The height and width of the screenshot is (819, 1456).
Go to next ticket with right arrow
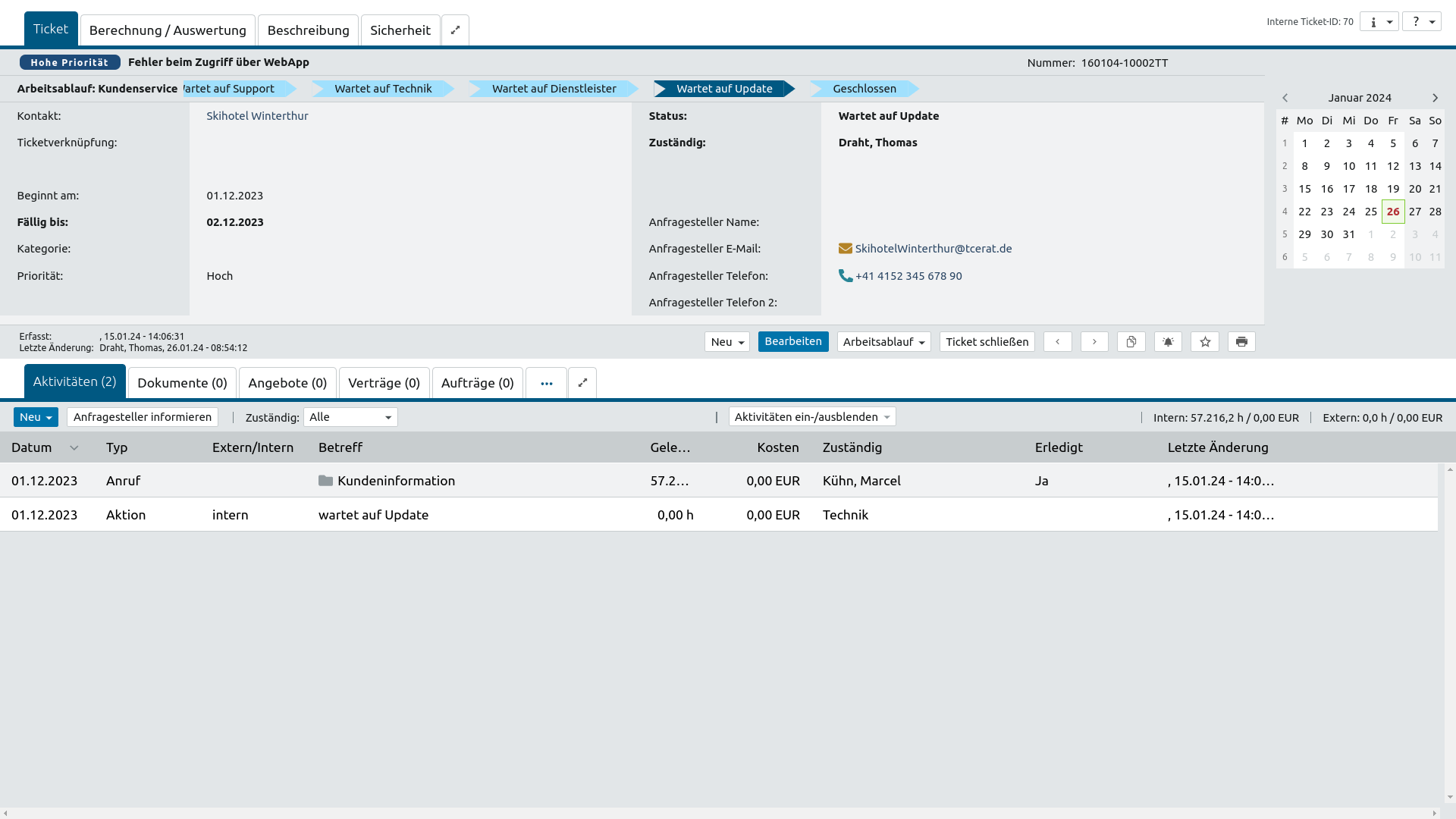(1094, 342)
